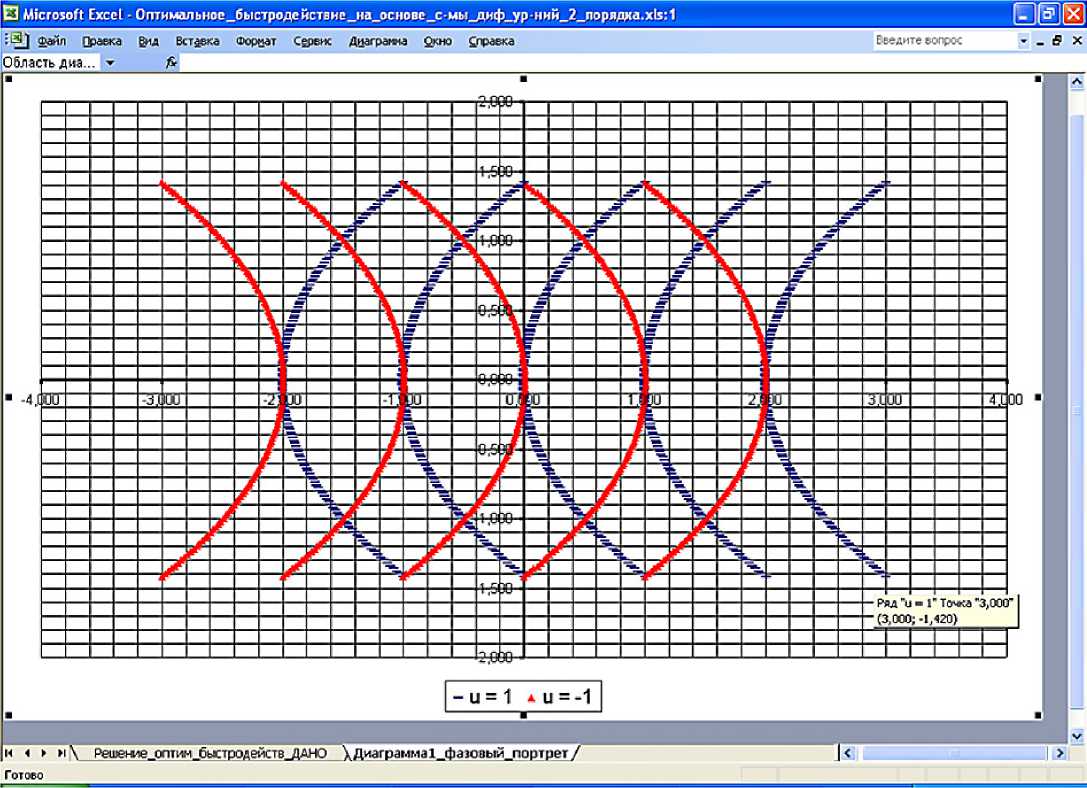Click the left-middle chart area selection handle
The height and width of the screenshot is (788, 1087).
click(8, 397)
